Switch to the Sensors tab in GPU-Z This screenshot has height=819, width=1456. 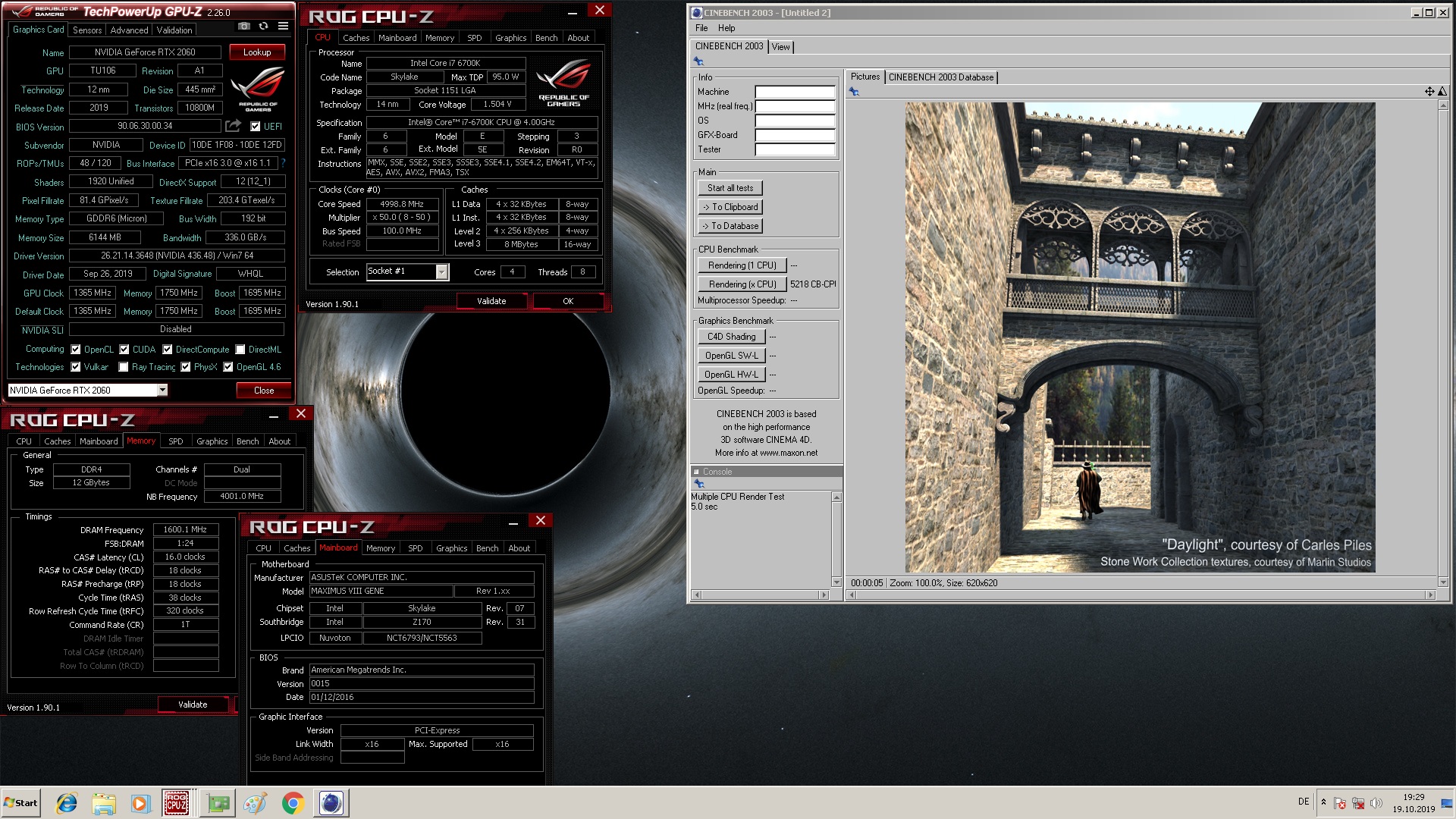(87, 30)
